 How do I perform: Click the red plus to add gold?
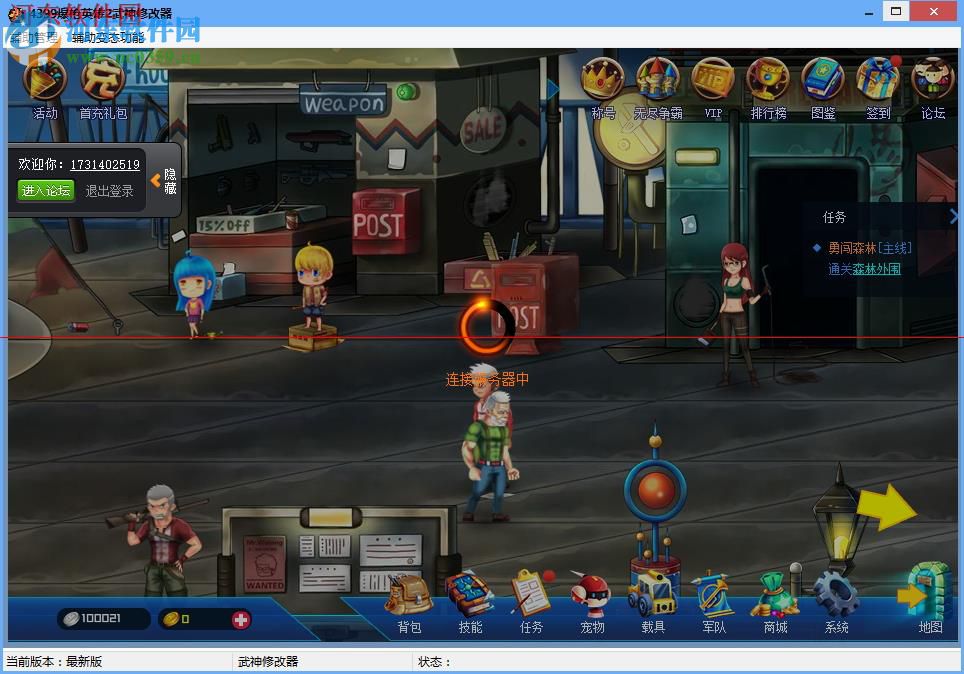coord(241,620)
